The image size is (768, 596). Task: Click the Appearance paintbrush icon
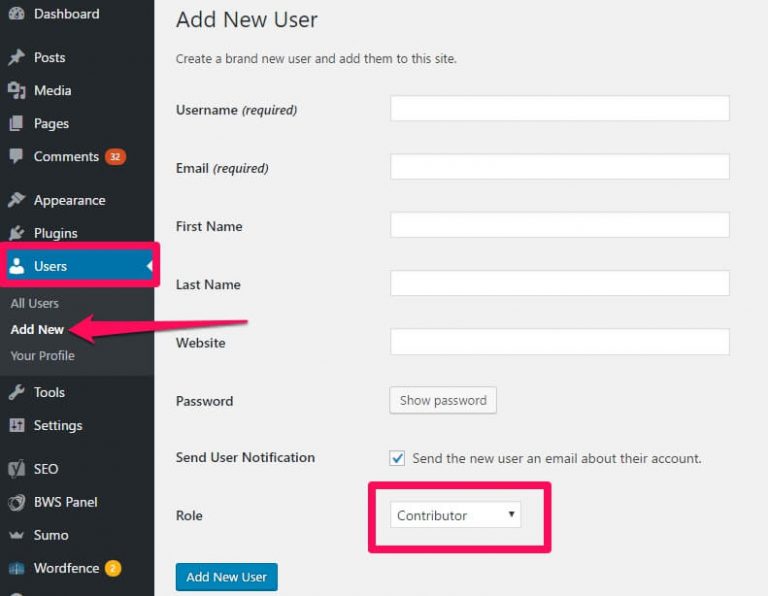[x=16, y=200]
